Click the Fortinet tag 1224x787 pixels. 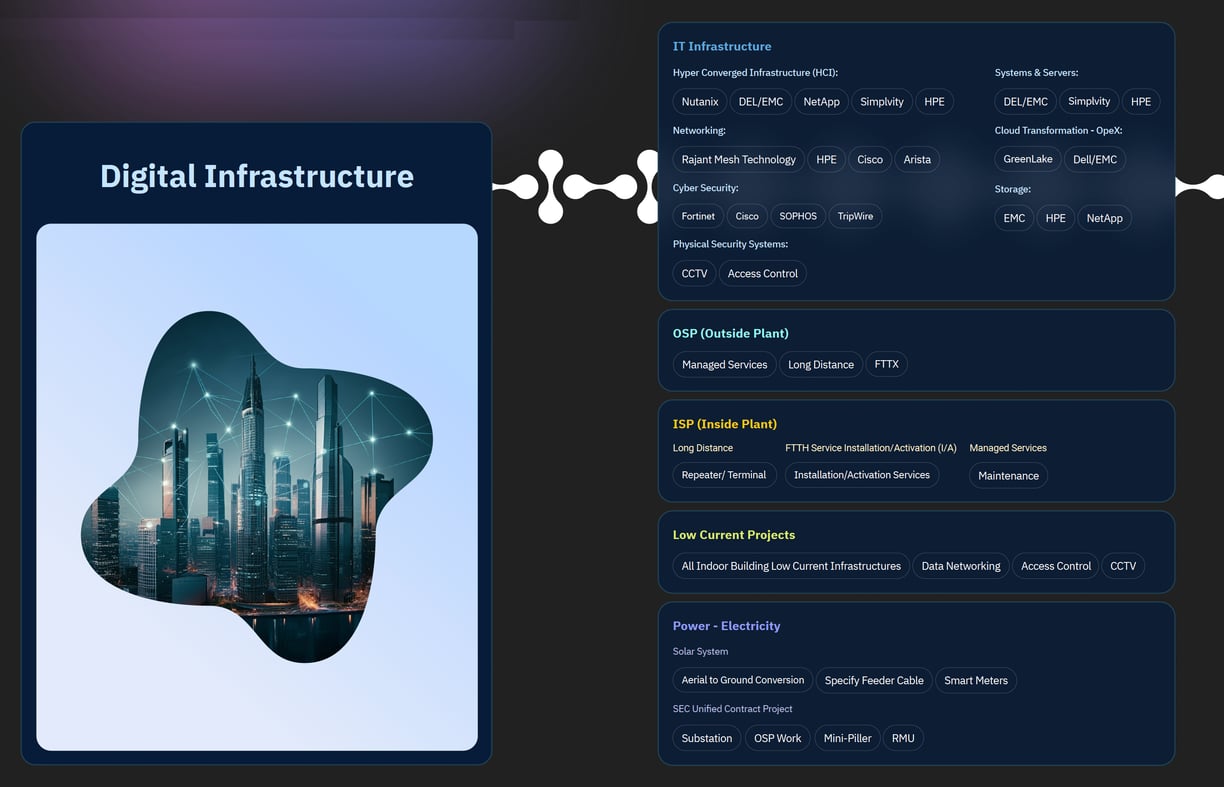pyautogui.click(x=698, y=216)
